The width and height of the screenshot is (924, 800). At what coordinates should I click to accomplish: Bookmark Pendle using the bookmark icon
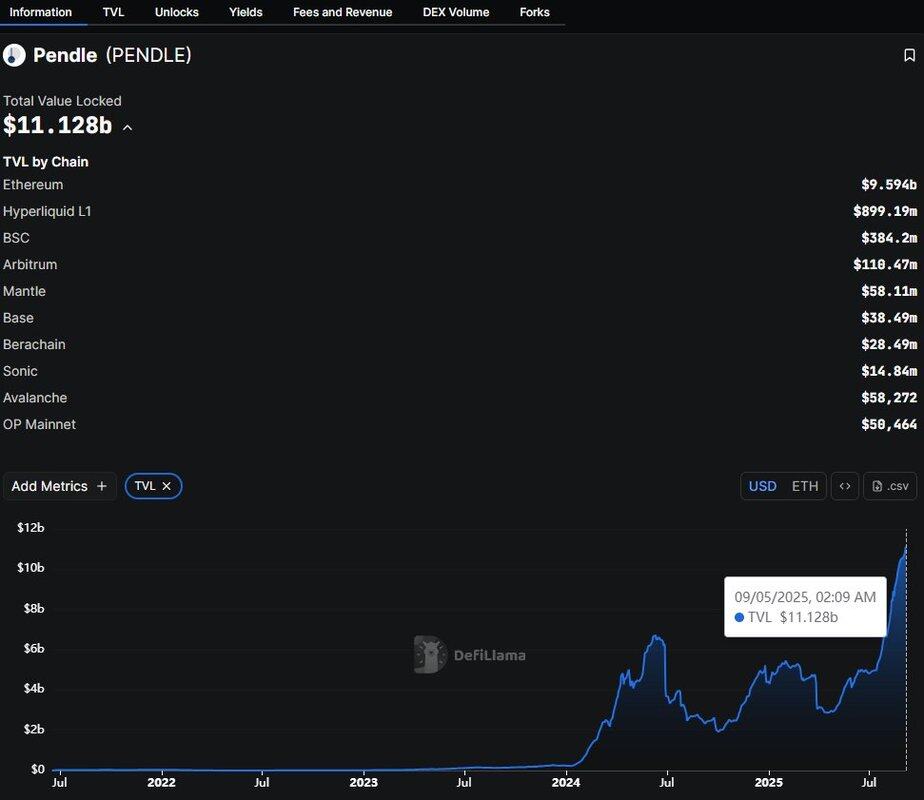pos(909,55)
